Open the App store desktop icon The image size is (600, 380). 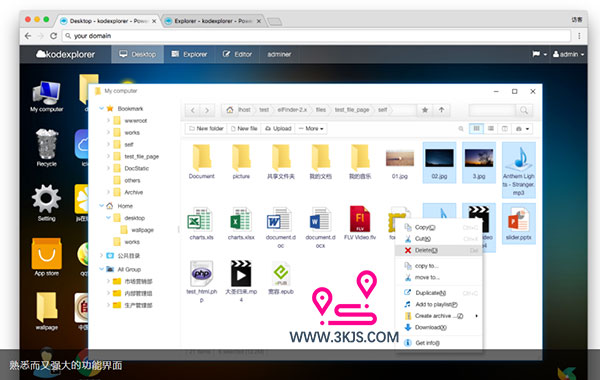pos(47,256)
